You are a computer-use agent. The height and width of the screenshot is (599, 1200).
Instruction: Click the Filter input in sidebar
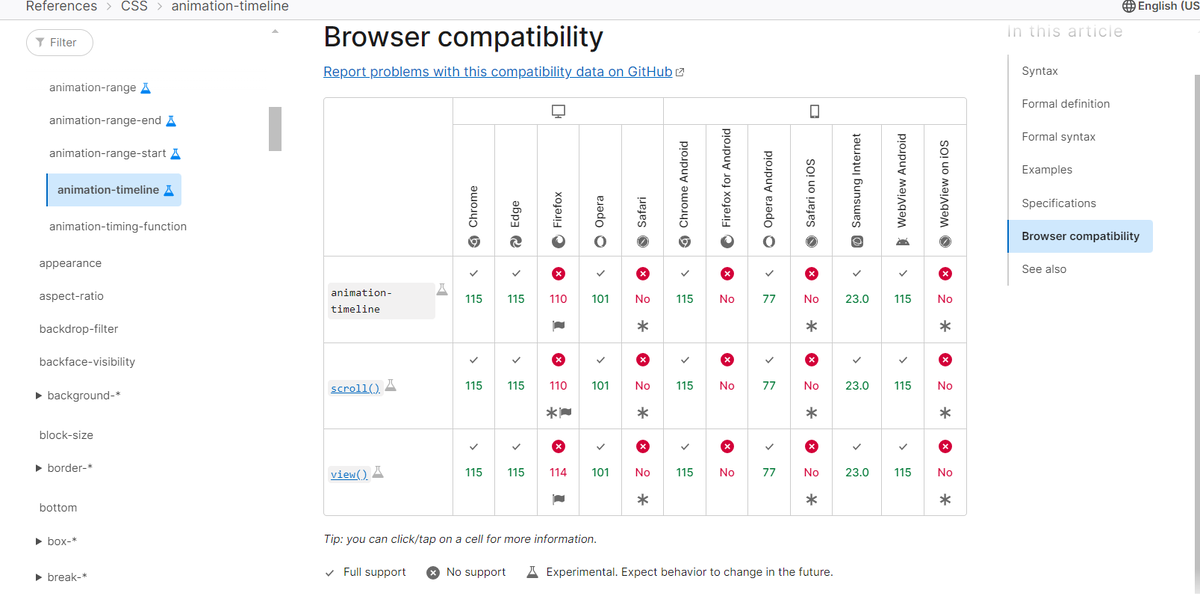click(59, 42)
